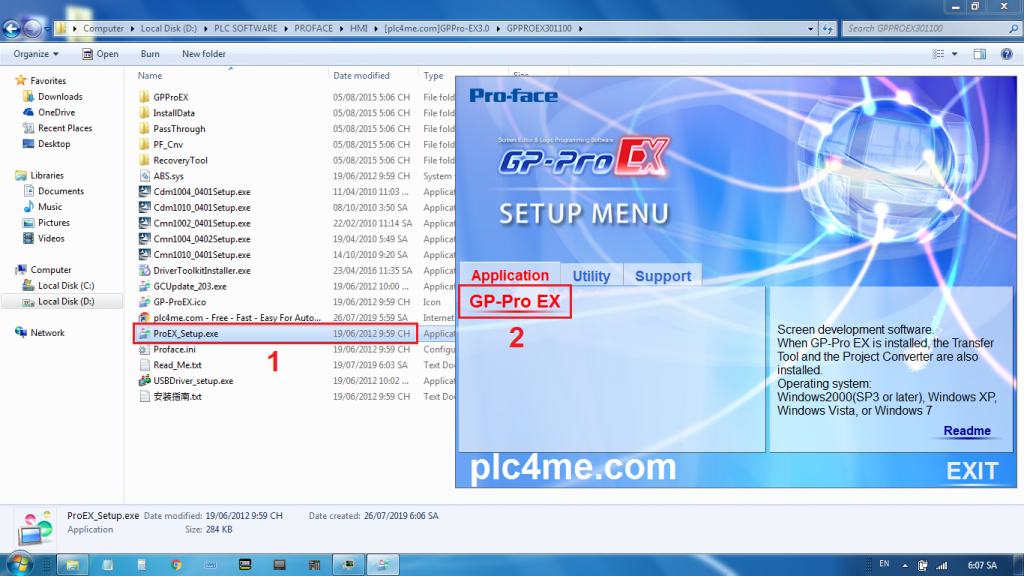The height and width of the screenshot is (576, 1024).
Task: Click GP-Pro EX to start installation
Action: [x=514, y=301]
